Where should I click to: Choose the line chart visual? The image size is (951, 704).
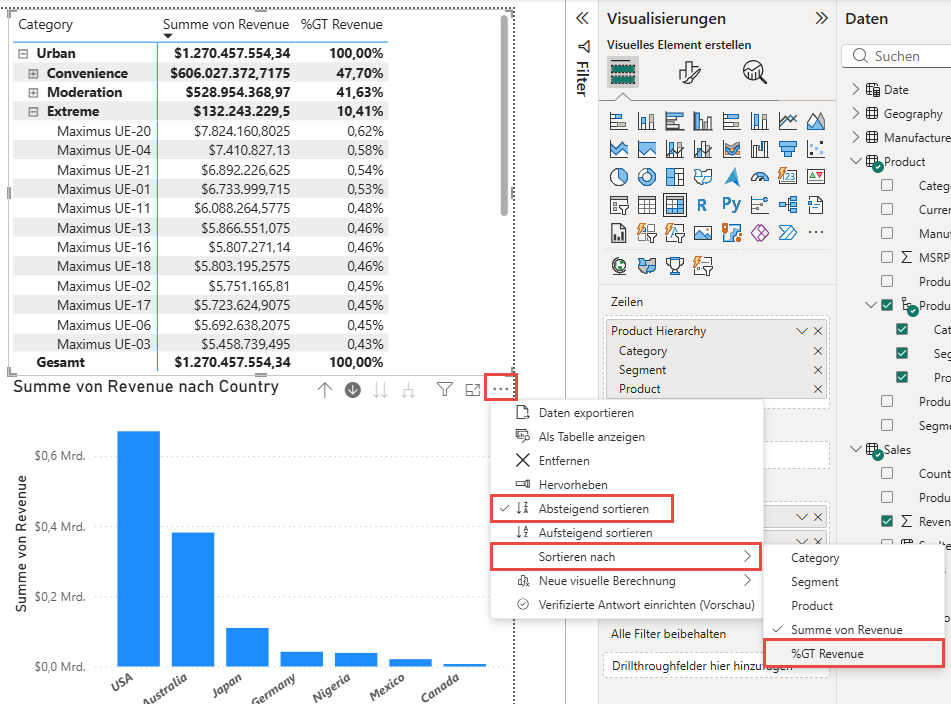(787, 121)
